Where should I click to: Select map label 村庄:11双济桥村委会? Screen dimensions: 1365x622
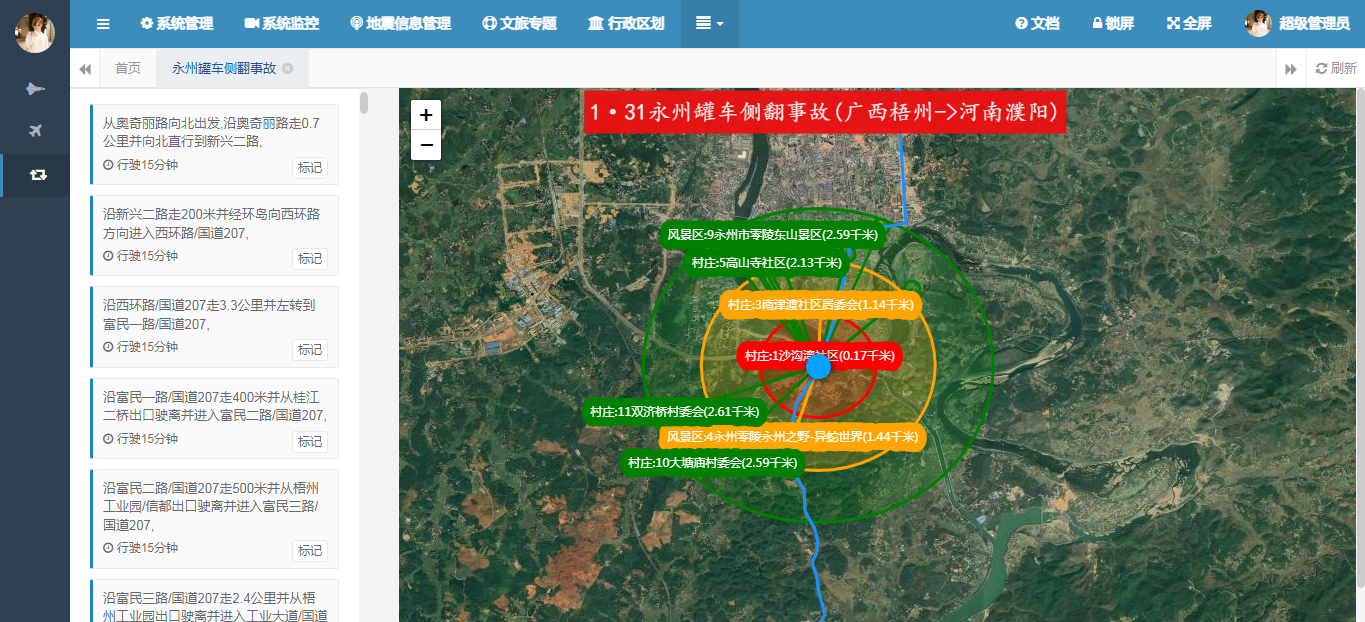(x=674, y=412)
